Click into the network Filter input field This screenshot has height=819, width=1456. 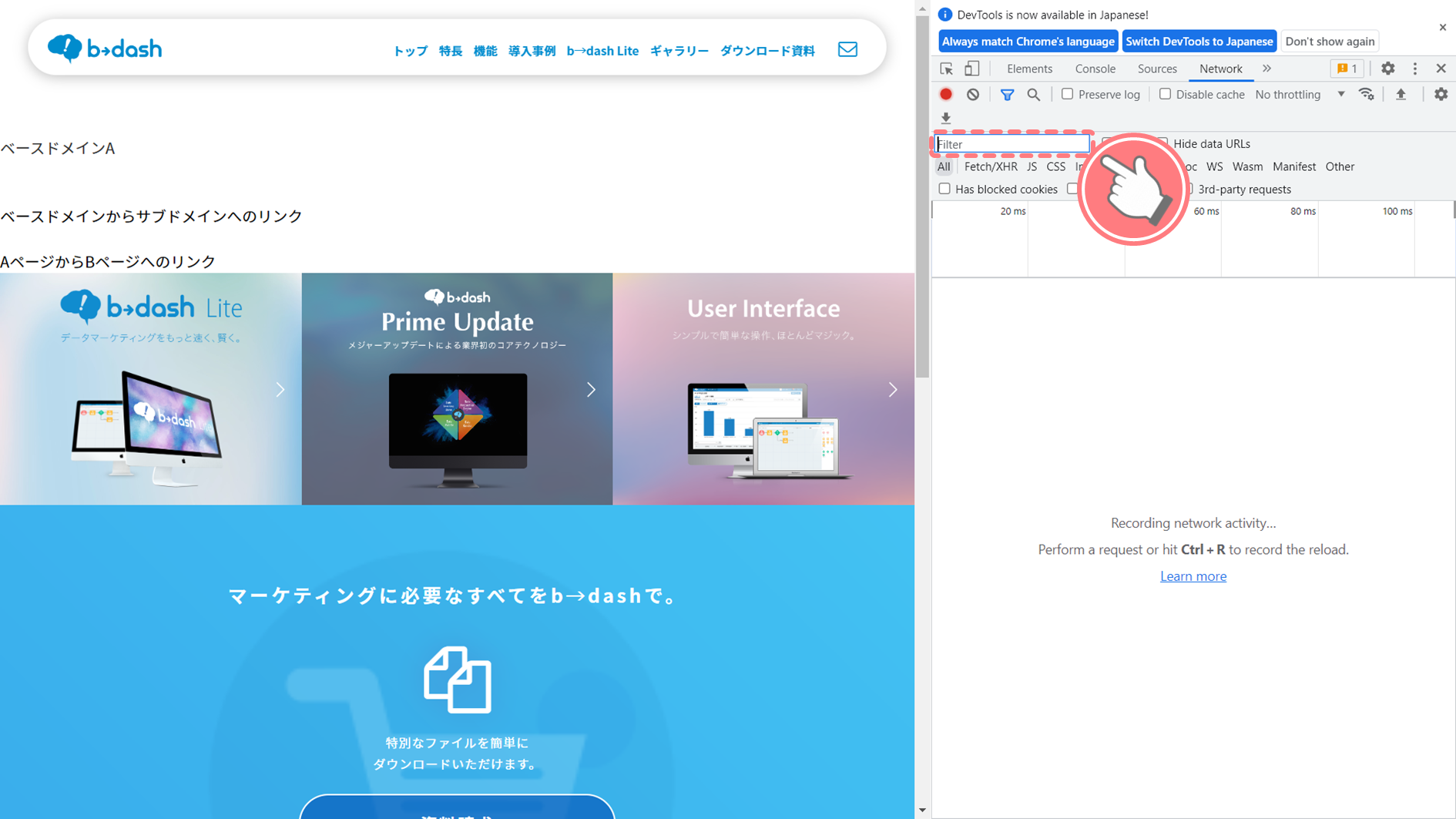point(1012,144)
